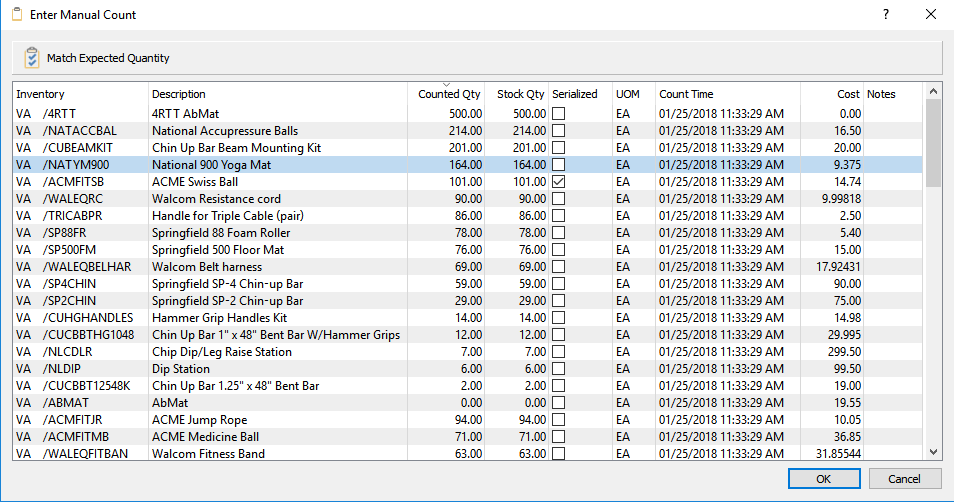
Task: Select the /NATACCBAL inventory code
Action: click(80, 131)
